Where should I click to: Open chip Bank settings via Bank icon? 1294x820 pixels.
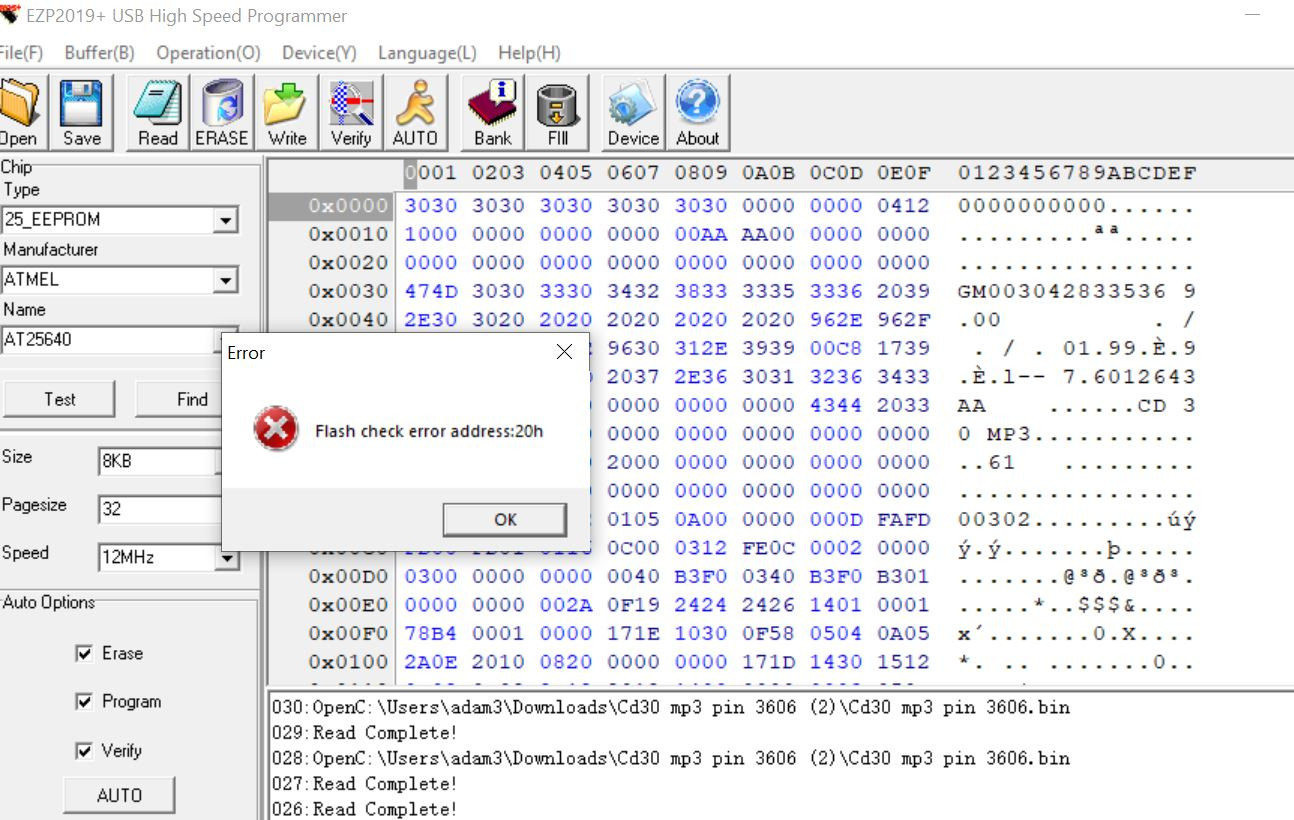coord(491,110)
